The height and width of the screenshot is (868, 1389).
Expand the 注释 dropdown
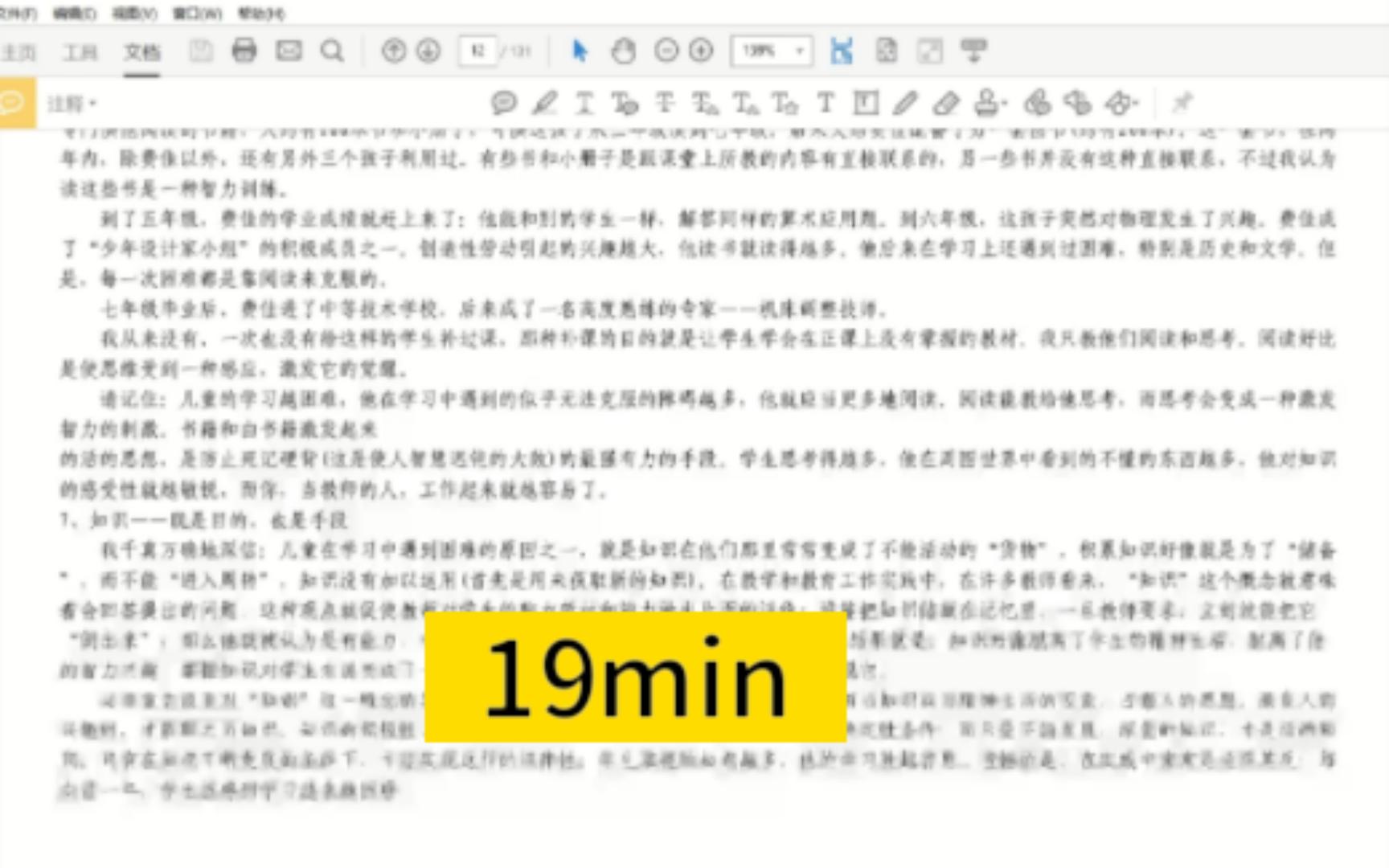click(71, 104)
